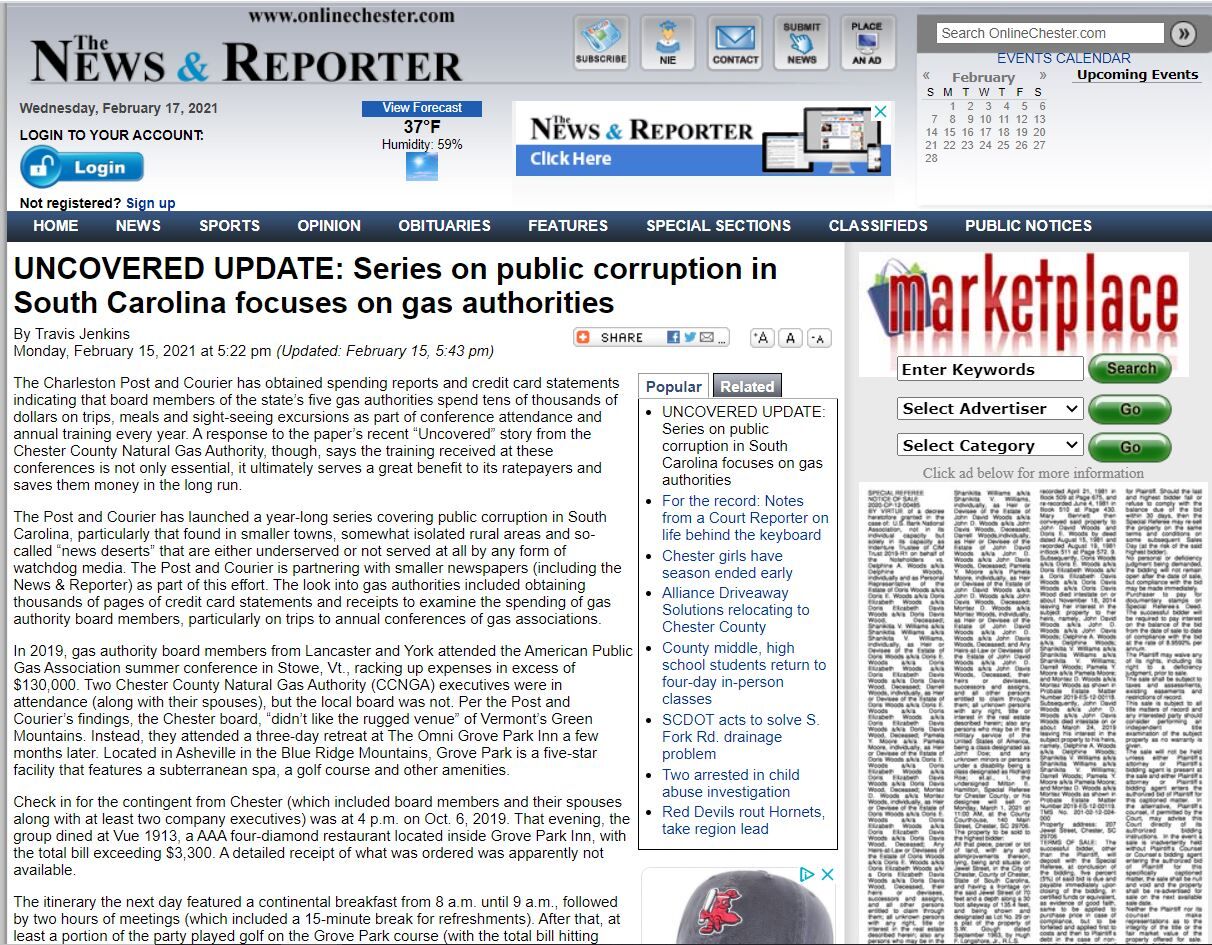Open the Special Referee legal notice ad
The width and height of the screenshot is (1212, 945).
1035,715
